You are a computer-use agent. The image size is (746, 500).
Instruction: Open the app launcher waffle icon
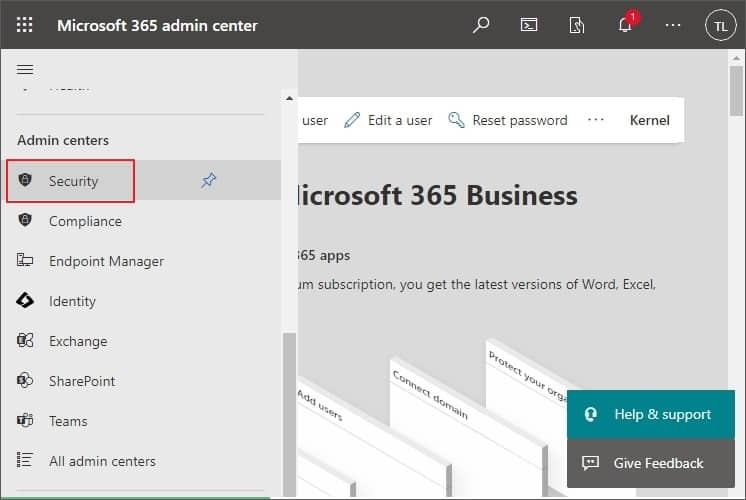[x=24, y=25]
